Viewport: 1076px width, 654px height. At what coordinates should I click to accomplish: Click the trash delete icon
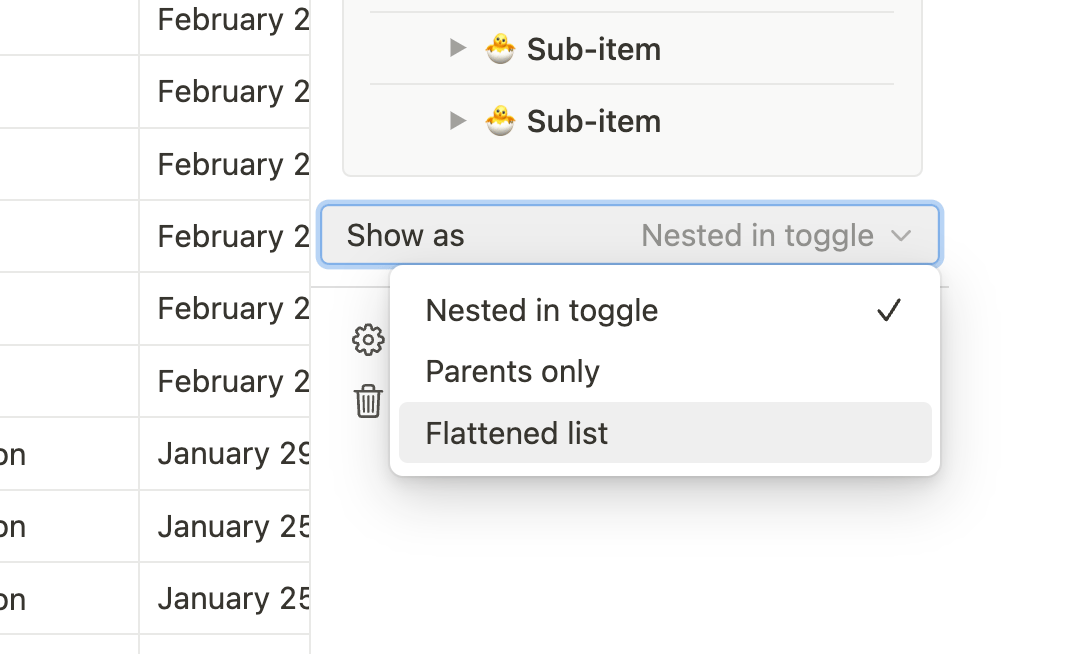click(x=369, y=400)
